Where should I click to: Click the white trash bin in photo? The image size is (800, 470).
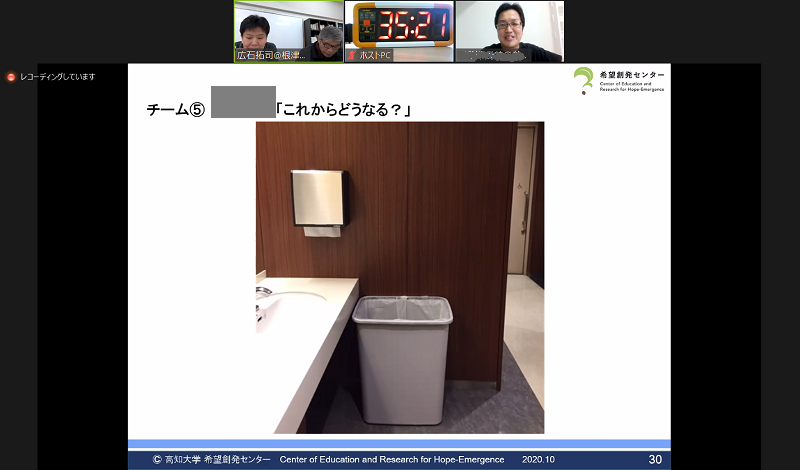(402, 358)
